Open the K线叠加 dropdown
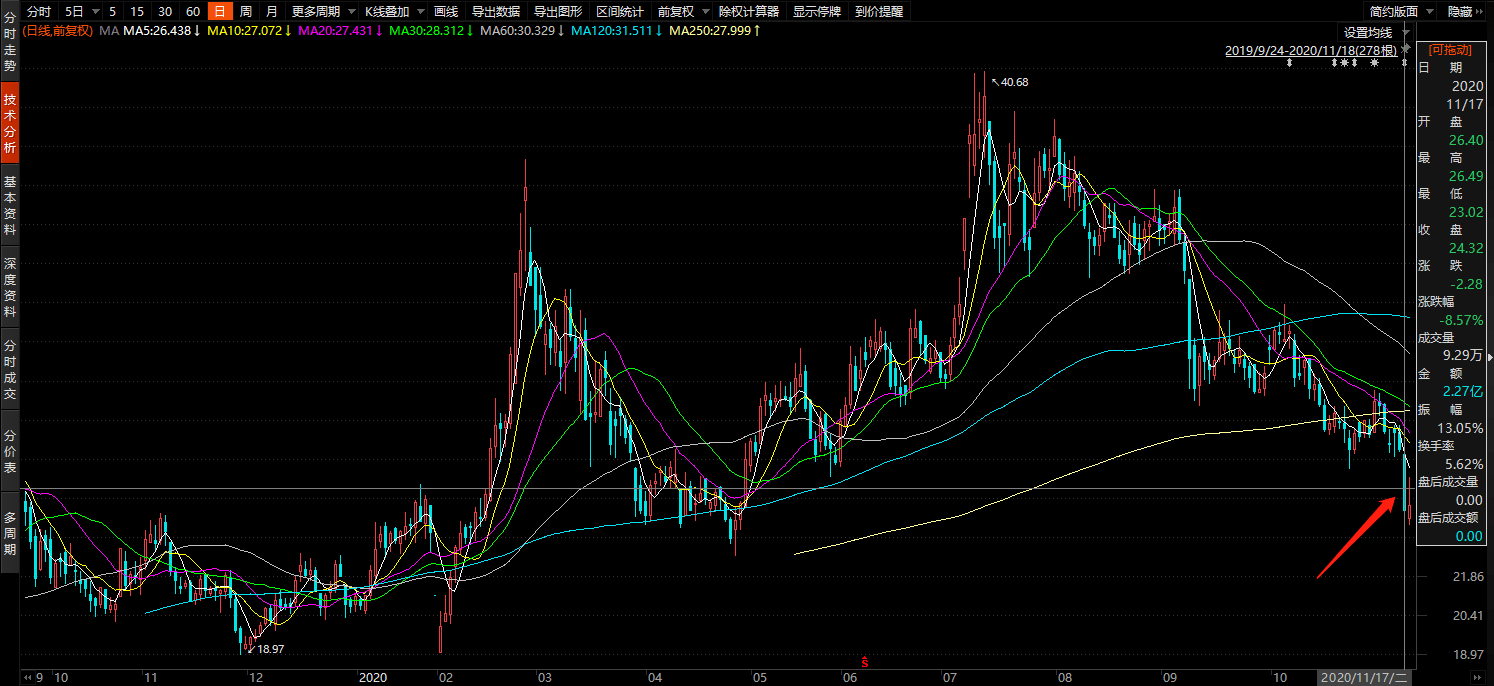 click(x=391, y=12)
